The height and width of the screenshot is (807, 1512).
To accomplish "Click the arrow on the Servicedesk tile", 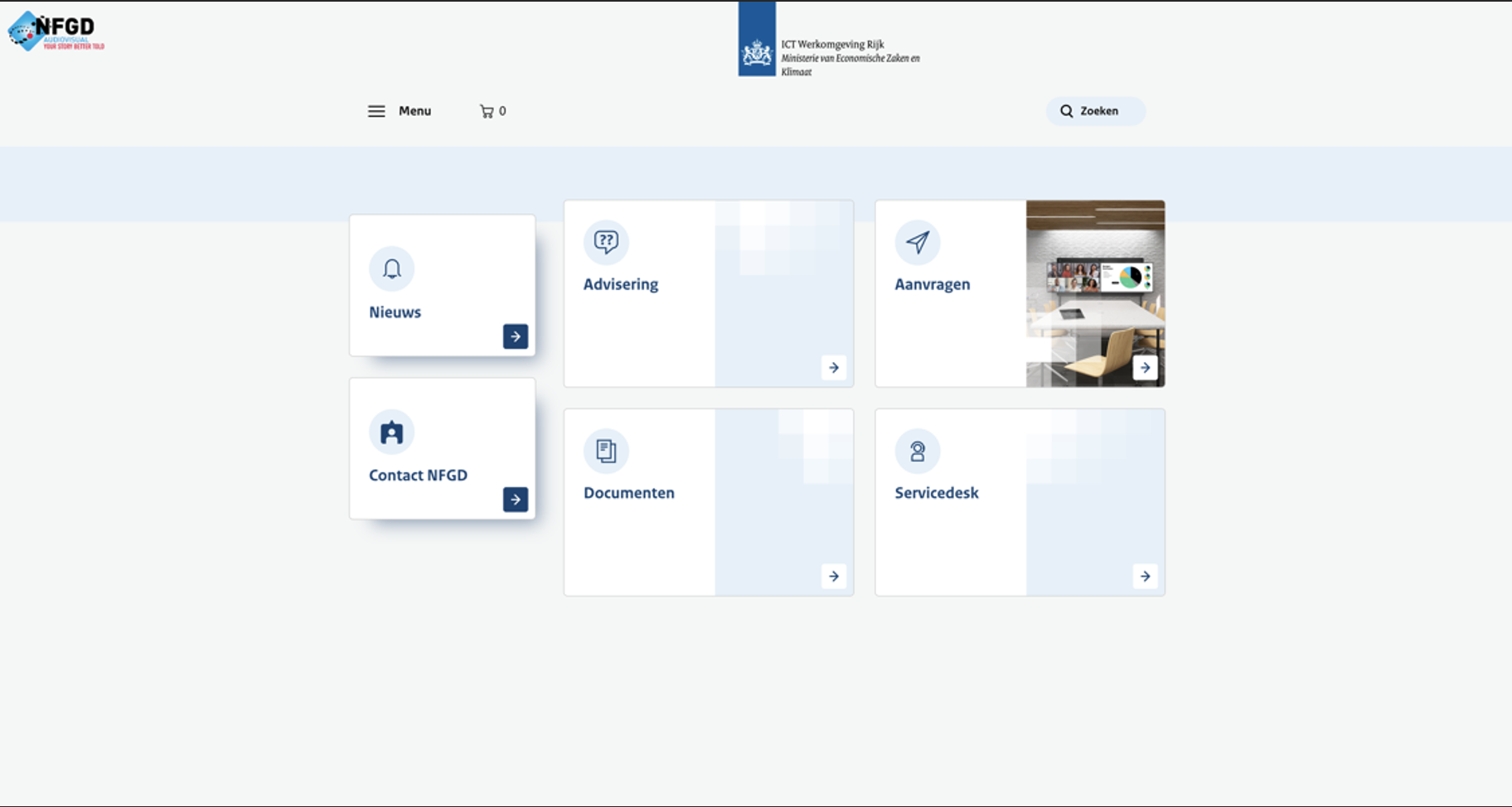I will point(1145,576).
